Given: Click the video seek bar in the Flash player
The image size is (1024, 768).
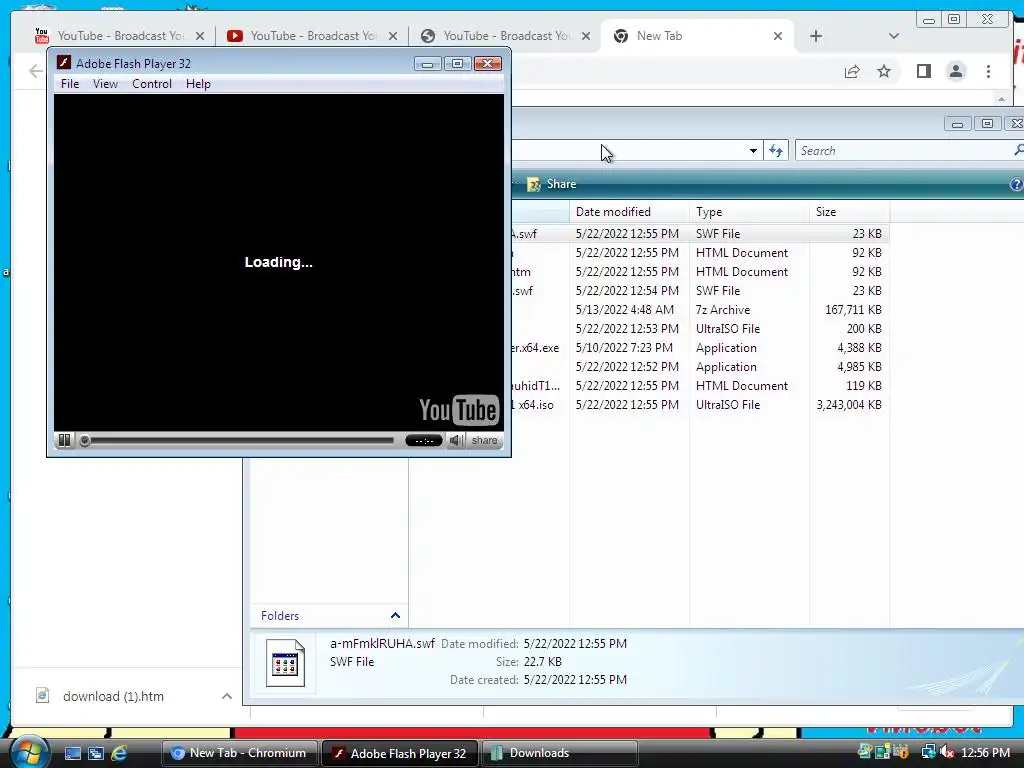Looking at the screenshot, I should (242, 440).
